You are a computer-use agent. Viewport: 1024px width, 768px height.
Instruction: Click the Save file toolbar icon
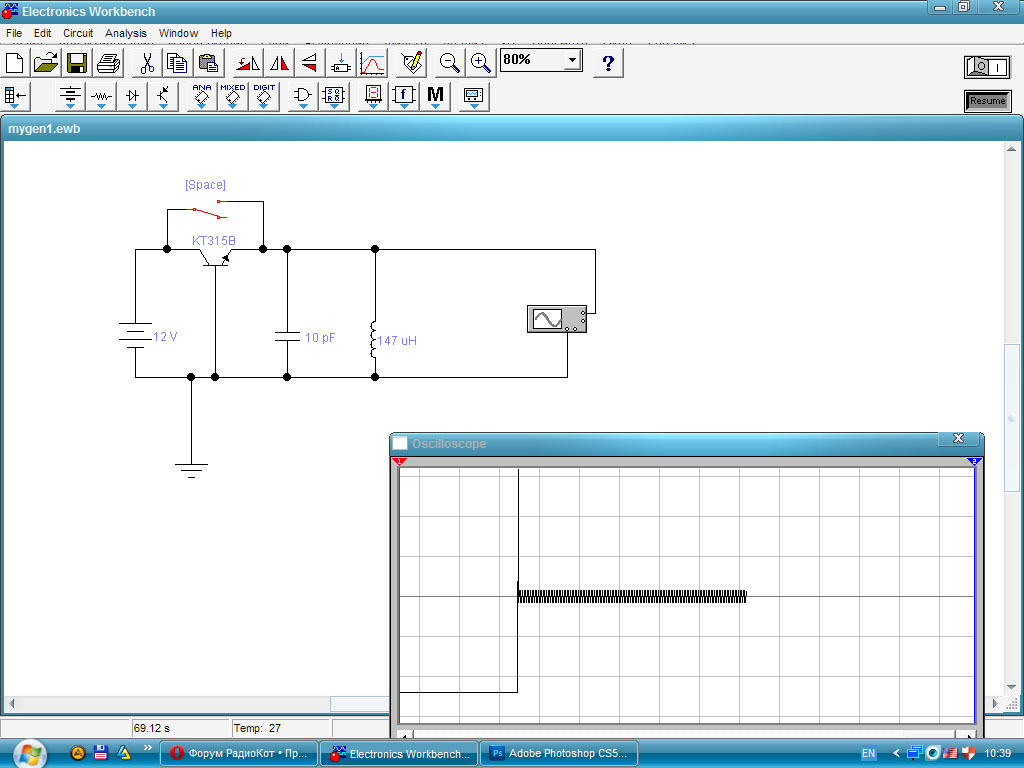coord(77,63)
